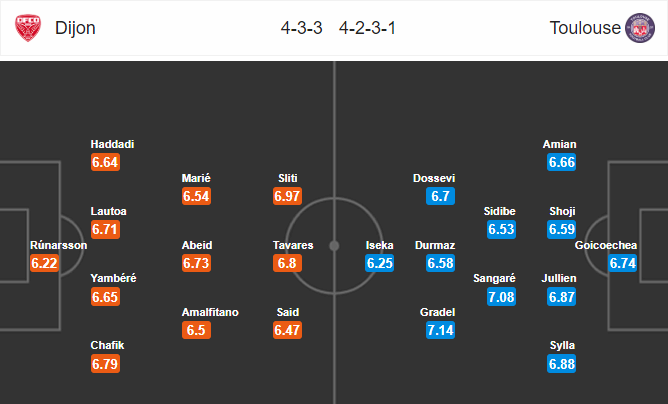Click the Toulouse club crest logo

pos(639,28)
